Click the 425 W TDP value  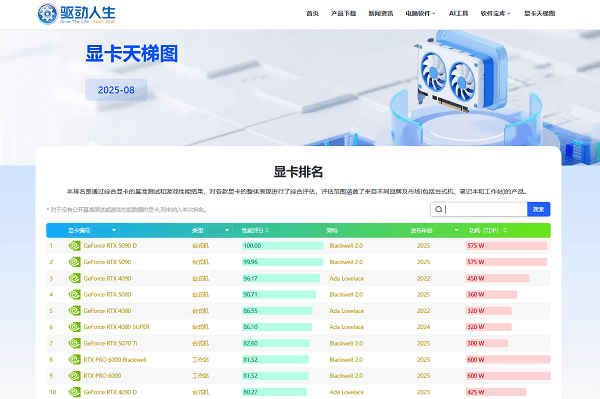click(476, 392)
